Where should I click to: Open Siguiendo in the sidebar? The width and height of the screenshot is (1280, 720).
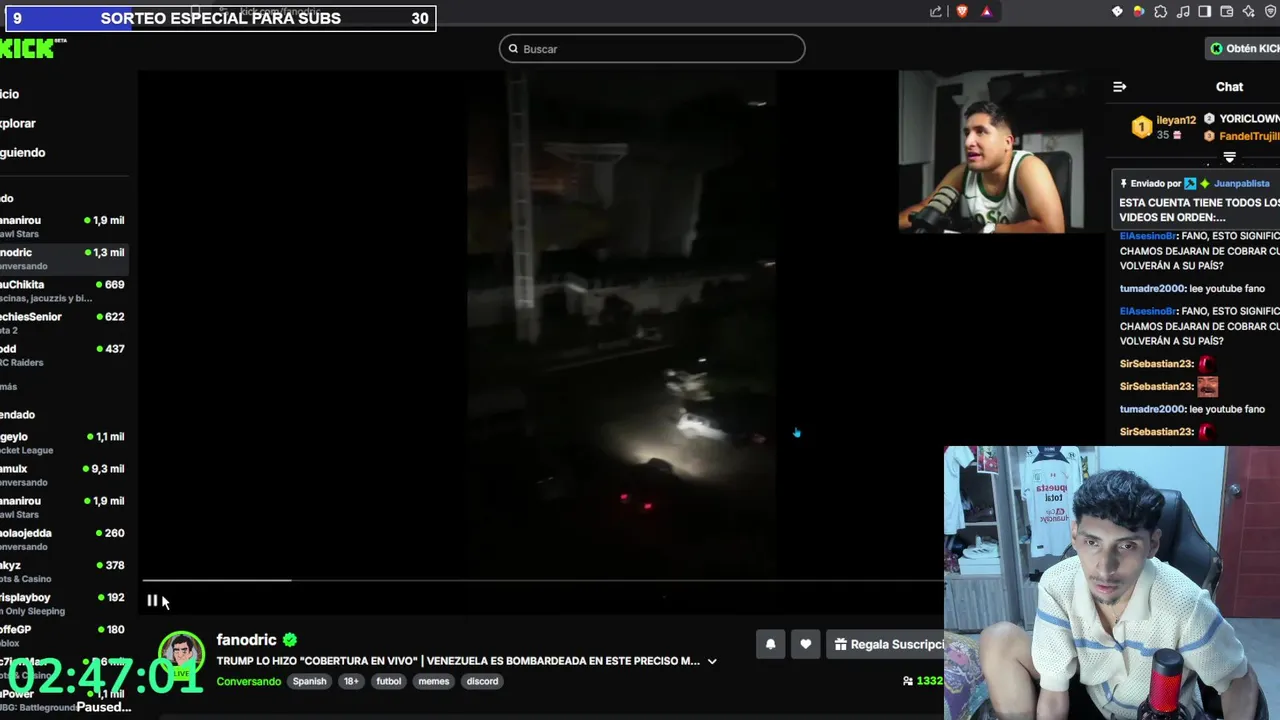click(22, 152)
